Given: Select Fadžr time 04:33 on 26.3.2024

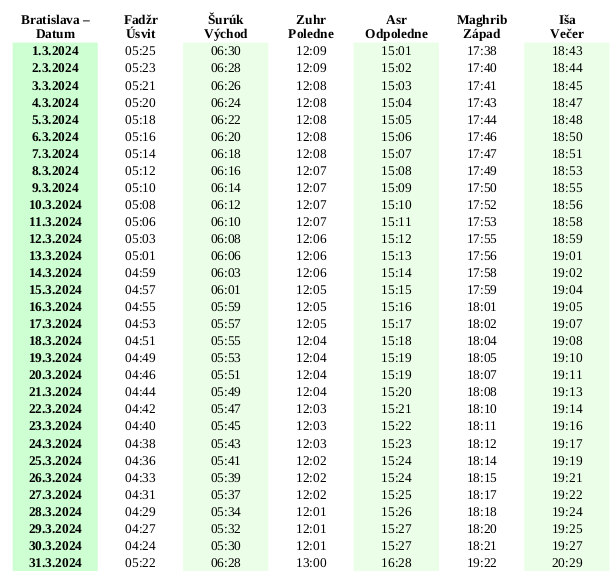Looking at the screenshot, I should pyautogui.click(x=140, y=478).
